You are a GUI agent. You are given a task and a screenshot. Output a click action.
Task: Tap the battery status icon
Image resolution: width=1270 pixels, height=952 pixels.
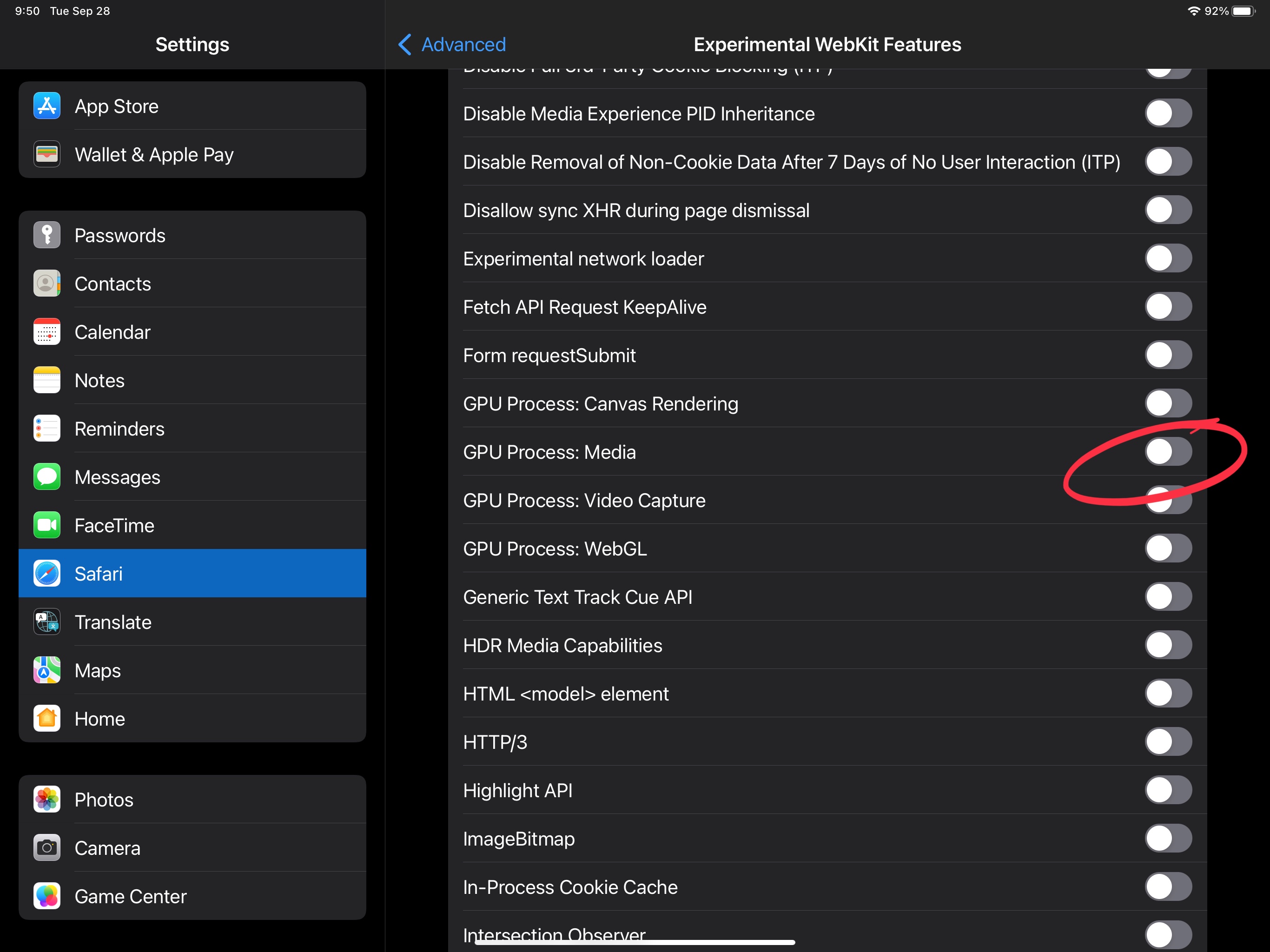1244,11
